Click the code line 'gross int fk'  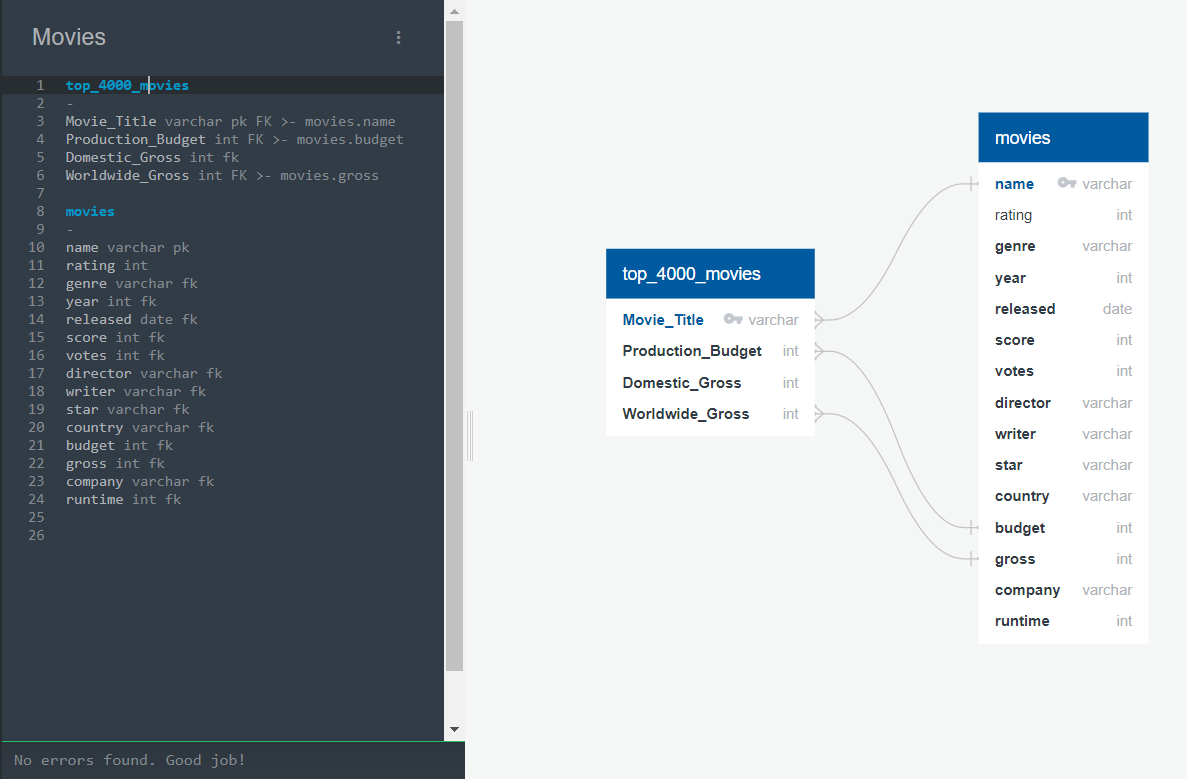(115, 463)
